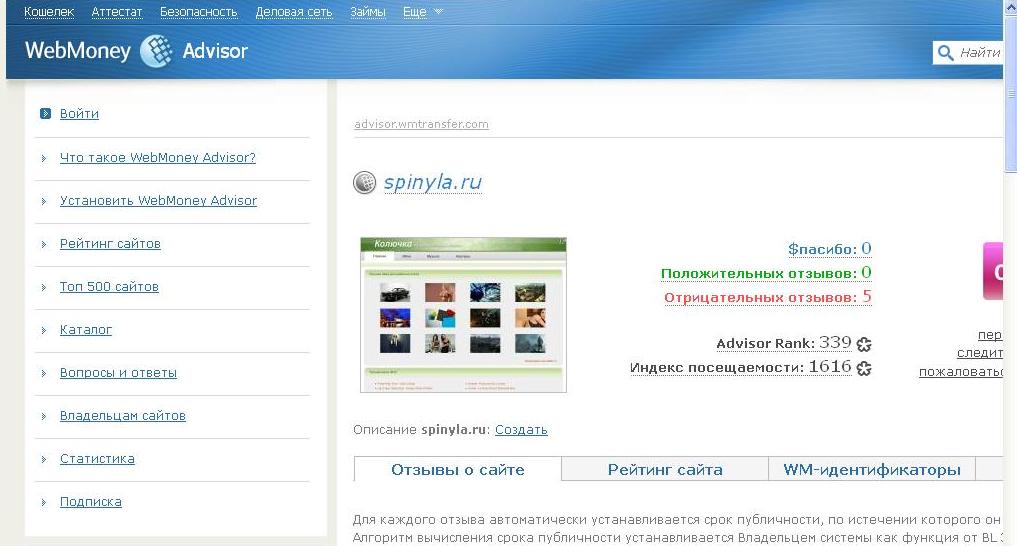This screenshot has height=546, width=1017.
Task: Open Установить WebMoney Advisor link
Action: [158, 200]
